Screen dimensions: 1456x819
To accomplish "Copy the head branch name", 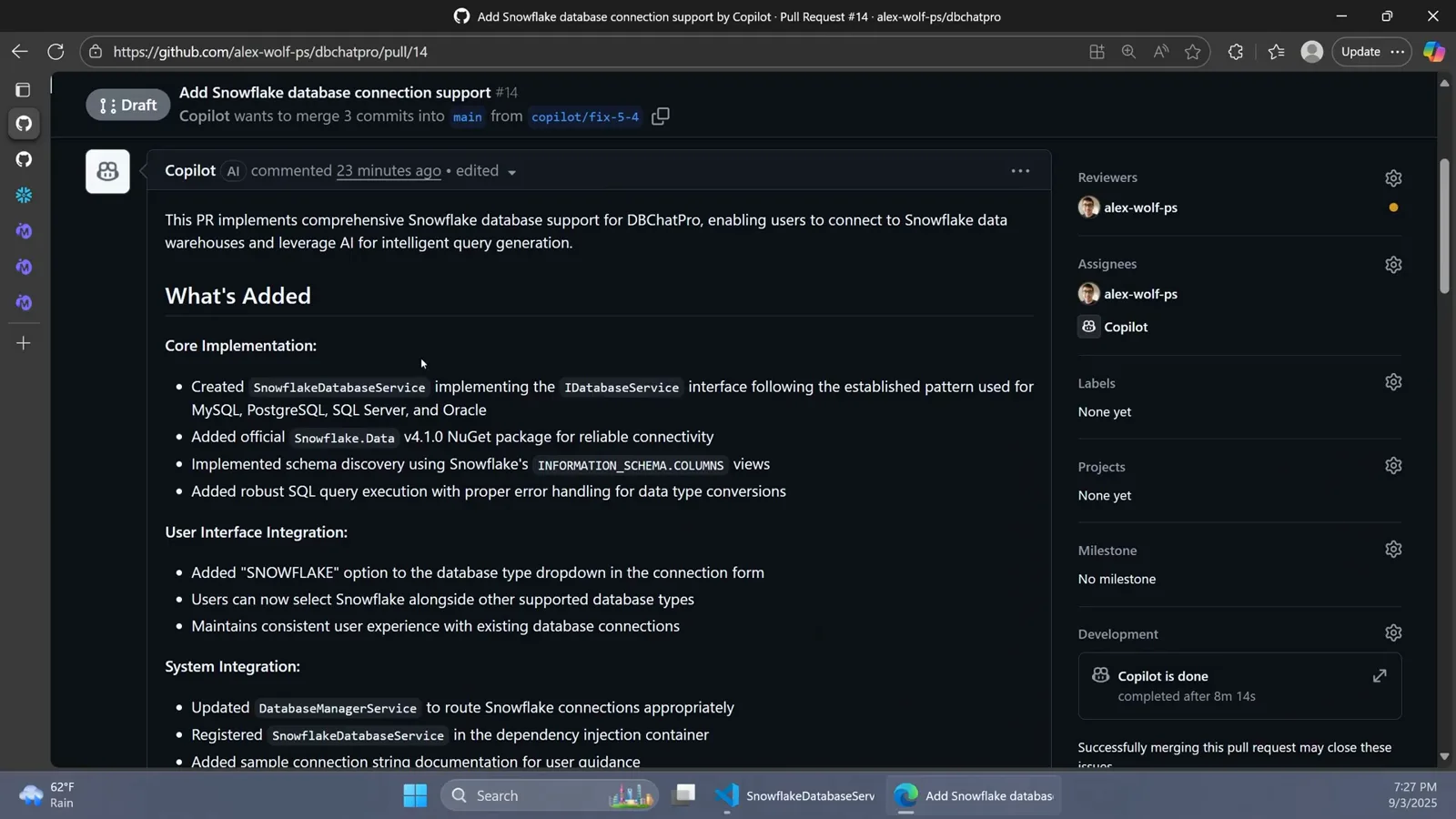I will (x=661, y=116).
